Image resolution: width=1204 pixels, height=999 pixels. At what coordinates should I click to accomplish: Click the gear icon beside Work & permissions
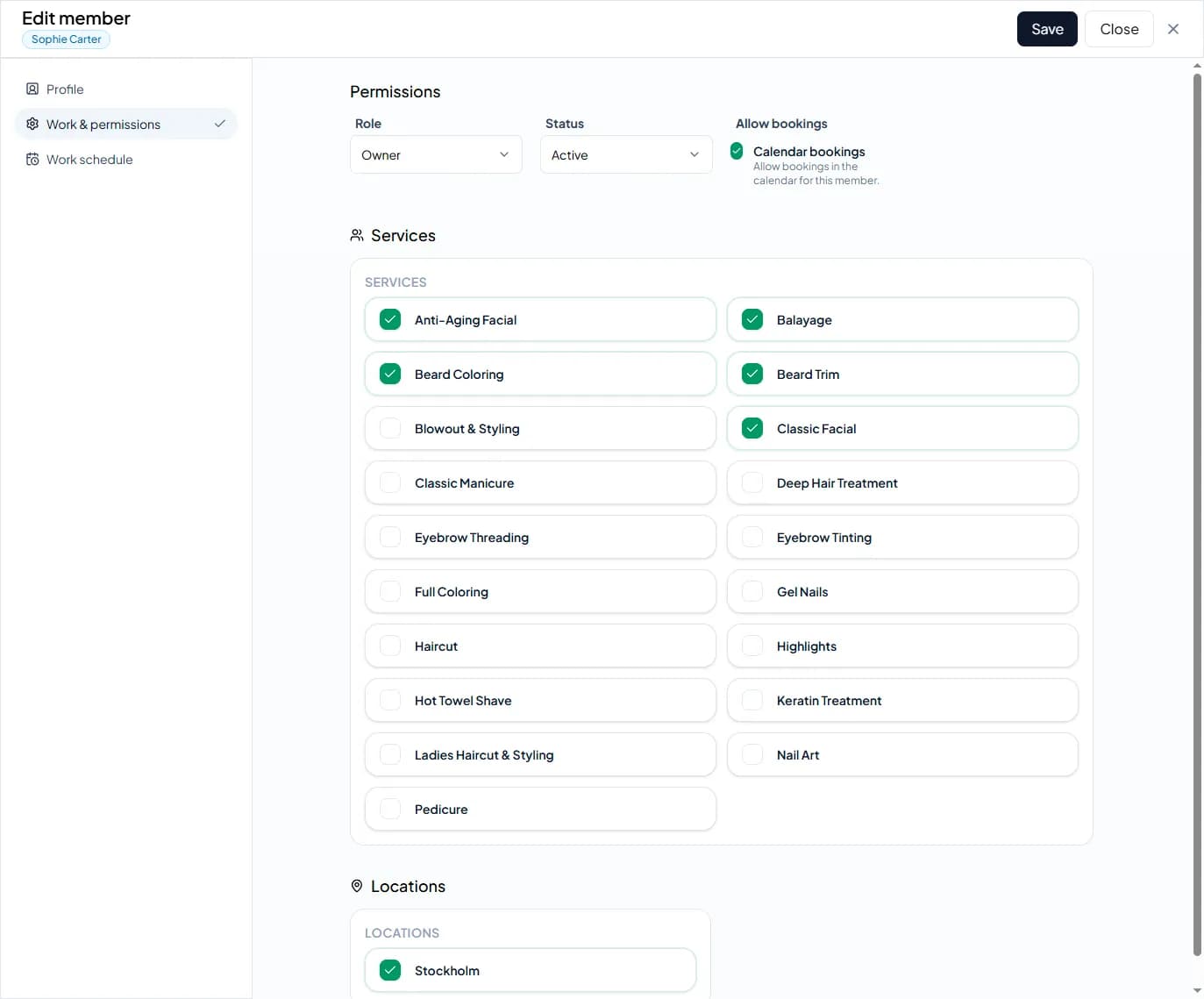(x=32, y=124)
